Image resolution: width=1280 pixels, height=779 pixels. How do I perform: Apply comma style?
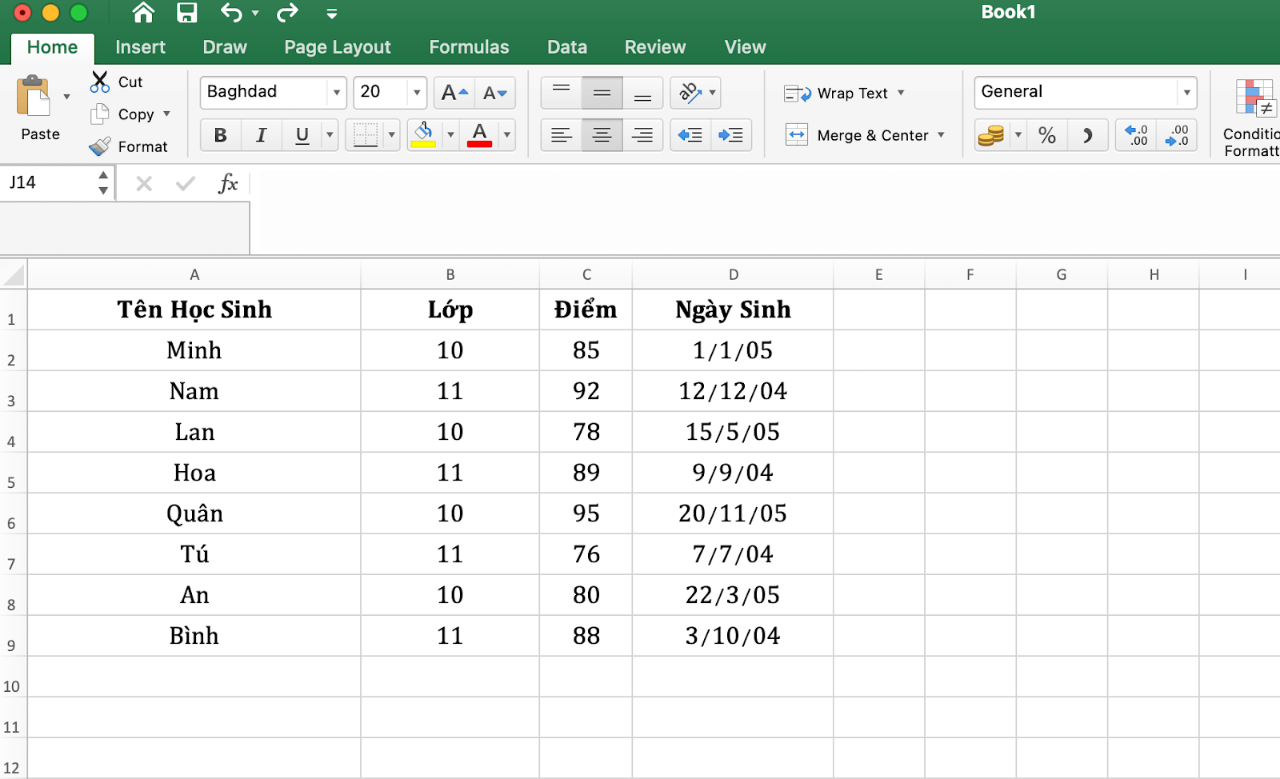click(1087, 135)
